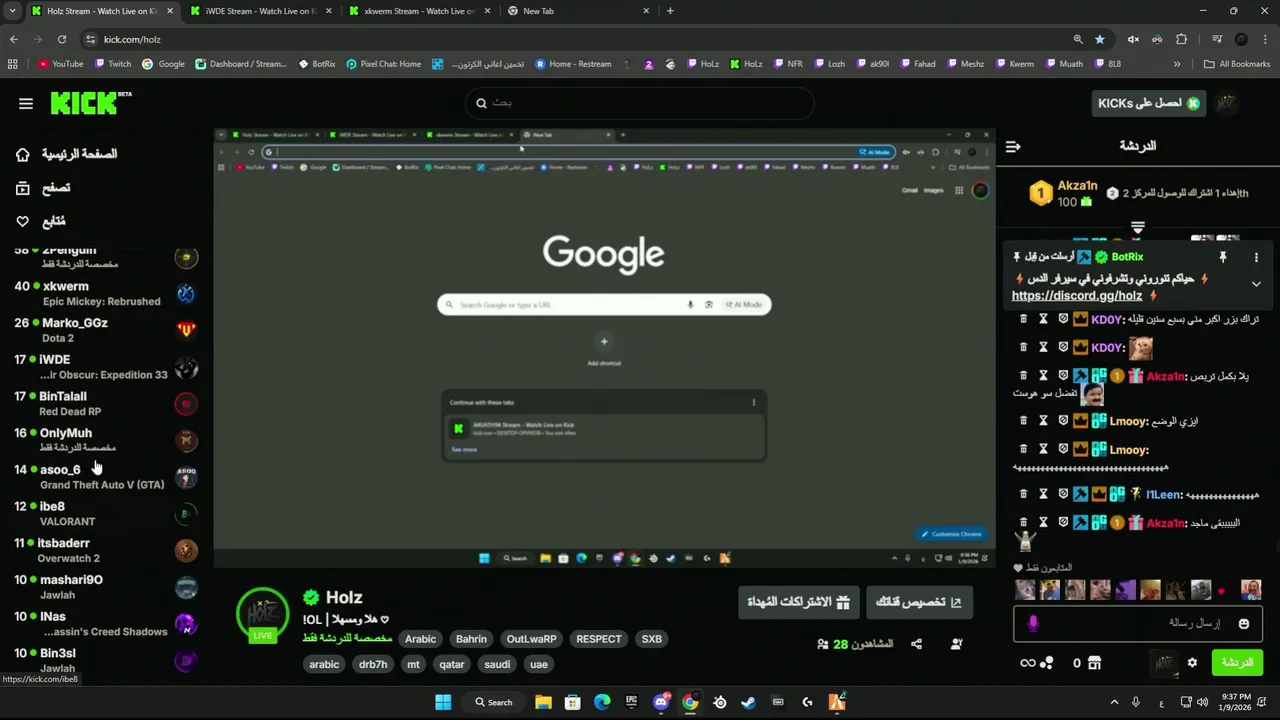Open File Explorer from the taskbar
Image resolution: width=1280 pixels, height=720 pixels.
(543, 702)
